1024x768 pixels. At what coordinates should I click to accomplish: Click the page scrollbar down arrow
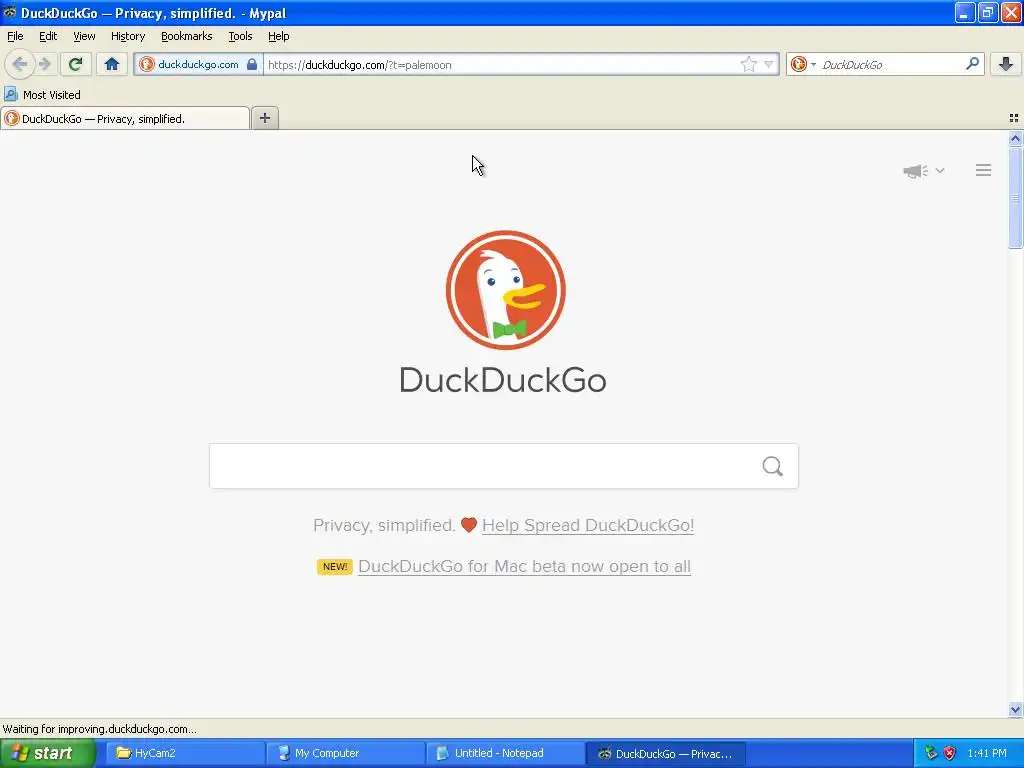pyautogui.click(x=1015, y=709)
